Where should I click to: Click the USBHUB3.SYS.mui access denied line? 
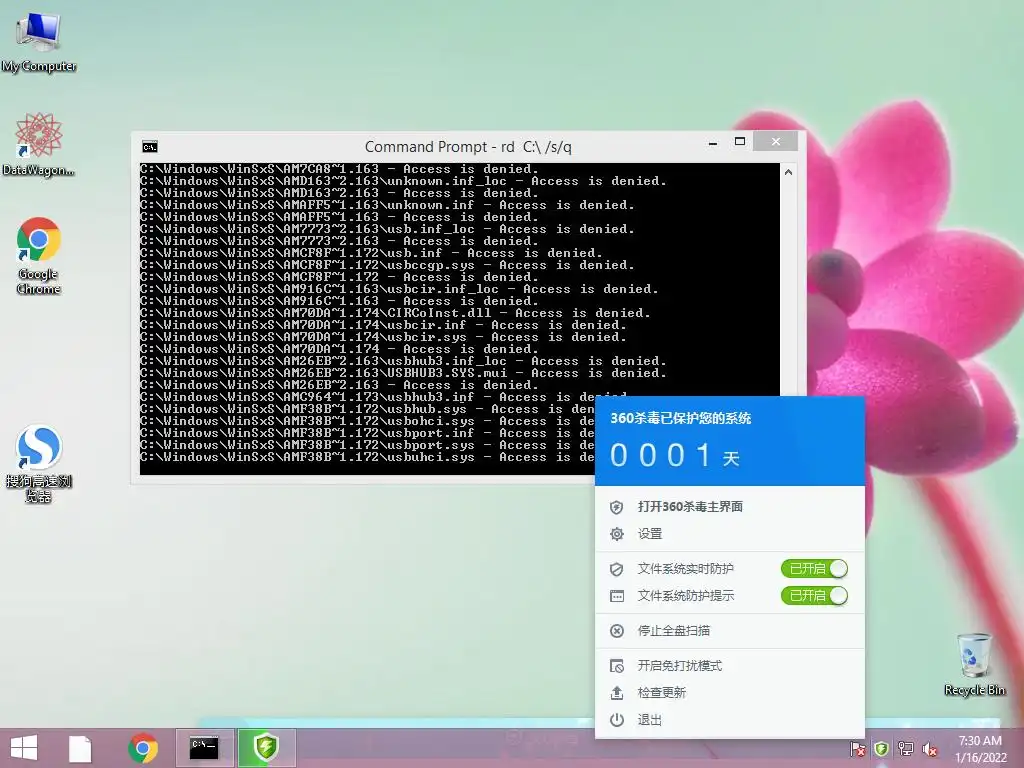click(x=403, y=373)
